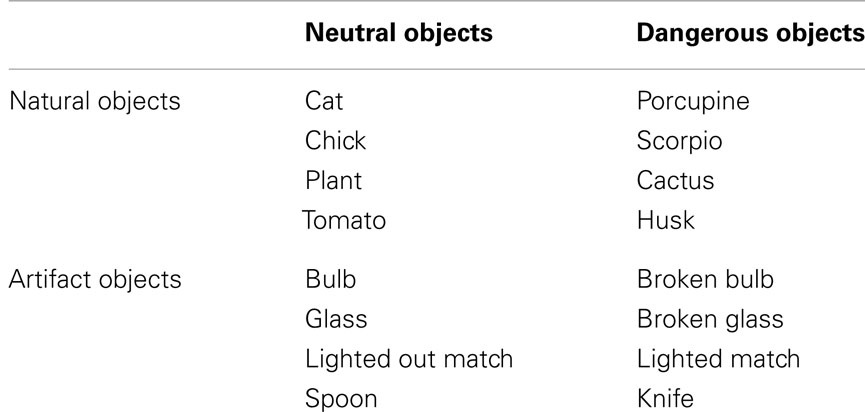Click the Bulb entry under Neutral objects
The width and height of the screenshot is (865, 412).
[330, 280]
